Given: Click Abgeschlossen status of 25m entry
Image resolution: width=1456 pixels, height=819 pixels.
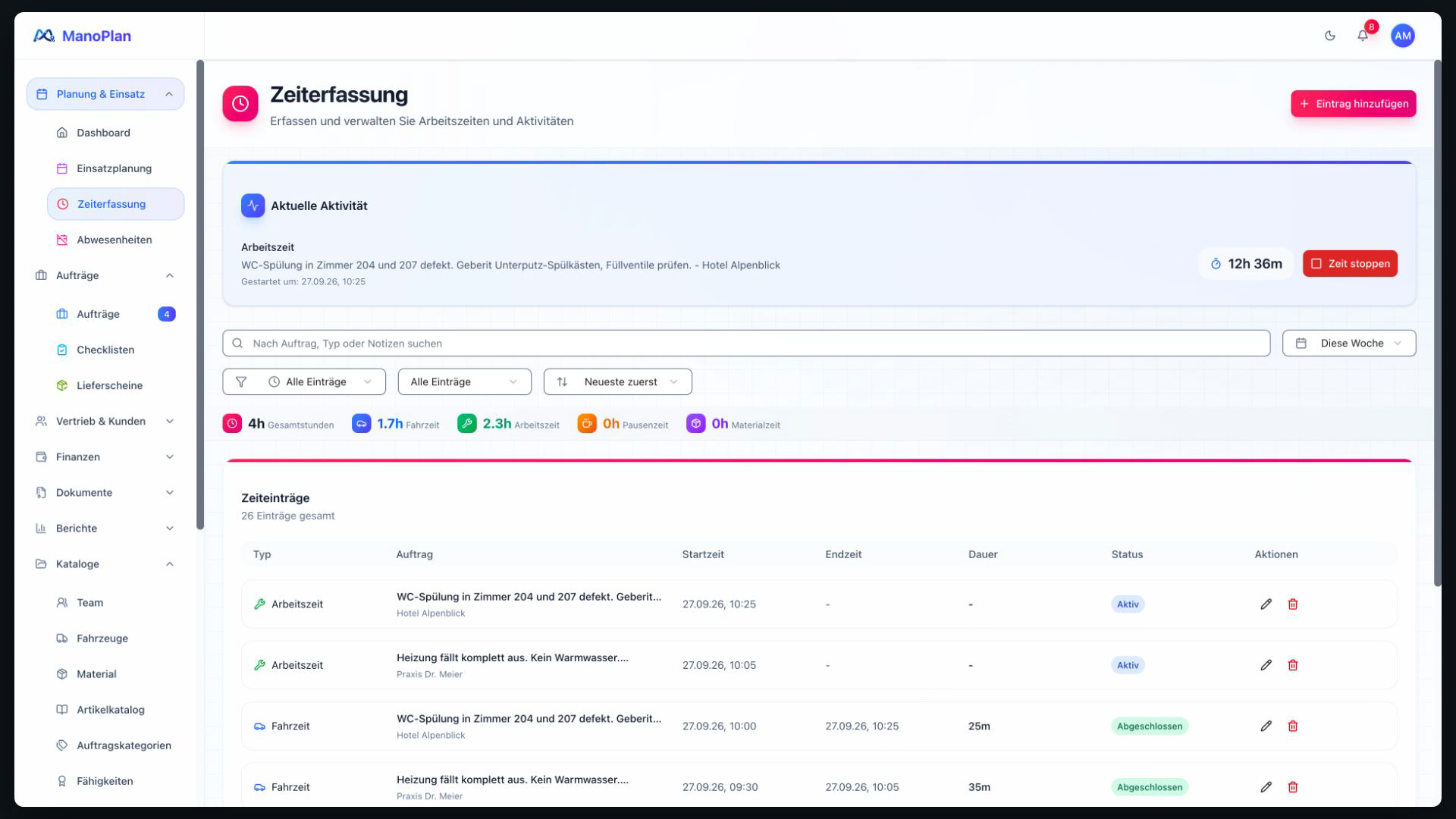Looking at the screenshot, I should [x=1150, y=726].
